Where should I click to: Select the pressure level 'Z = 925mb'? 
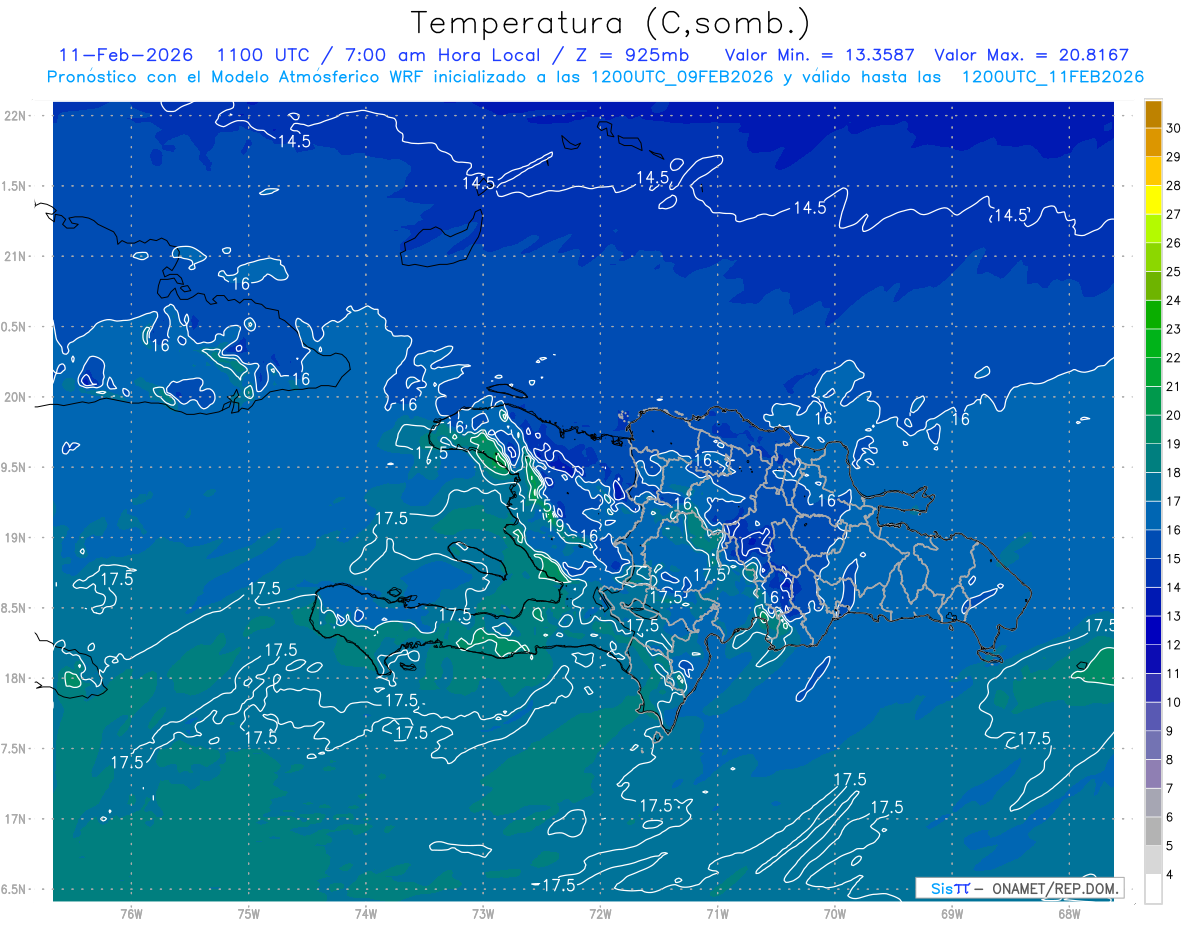pos(634,55)
